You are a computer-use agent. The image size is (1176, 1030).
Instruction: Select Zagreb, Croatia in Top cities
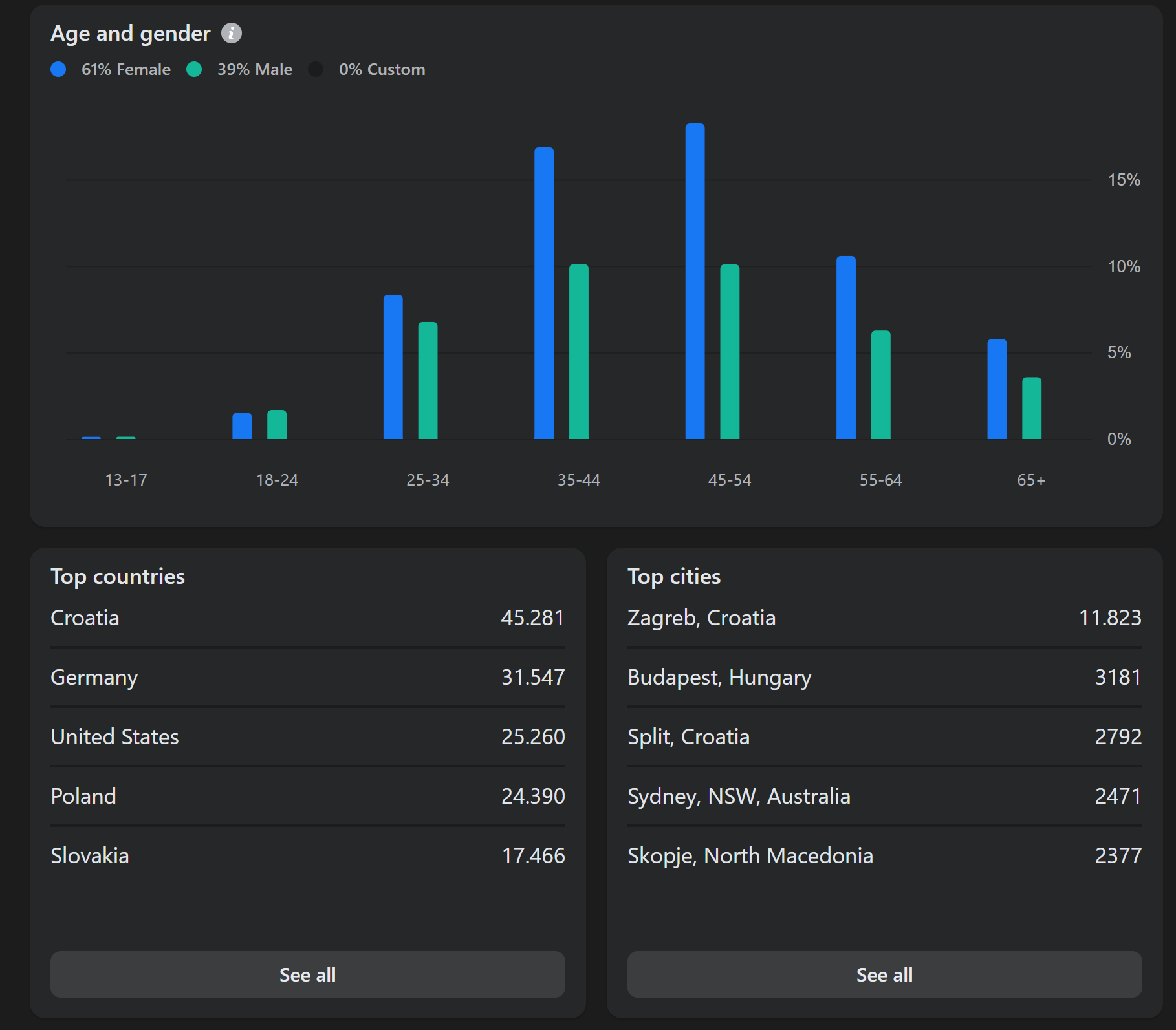click(x=884, y=618)
